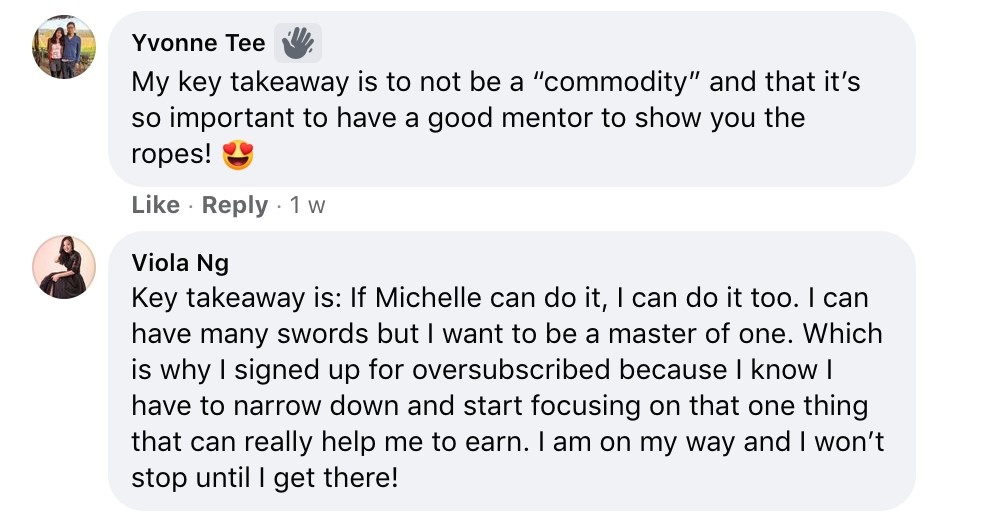The image size is (996, 515).
Task: Open the 1 w timestamp link
Action: (x=307, y=206)
